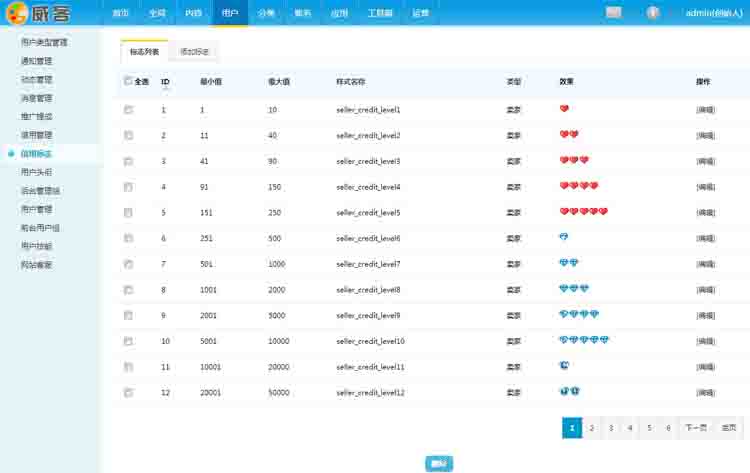The width and height of the screenshot is (750, 473).
Task: Click the five hearts icon for seller_credit_level5
Action: click(583, 211)
